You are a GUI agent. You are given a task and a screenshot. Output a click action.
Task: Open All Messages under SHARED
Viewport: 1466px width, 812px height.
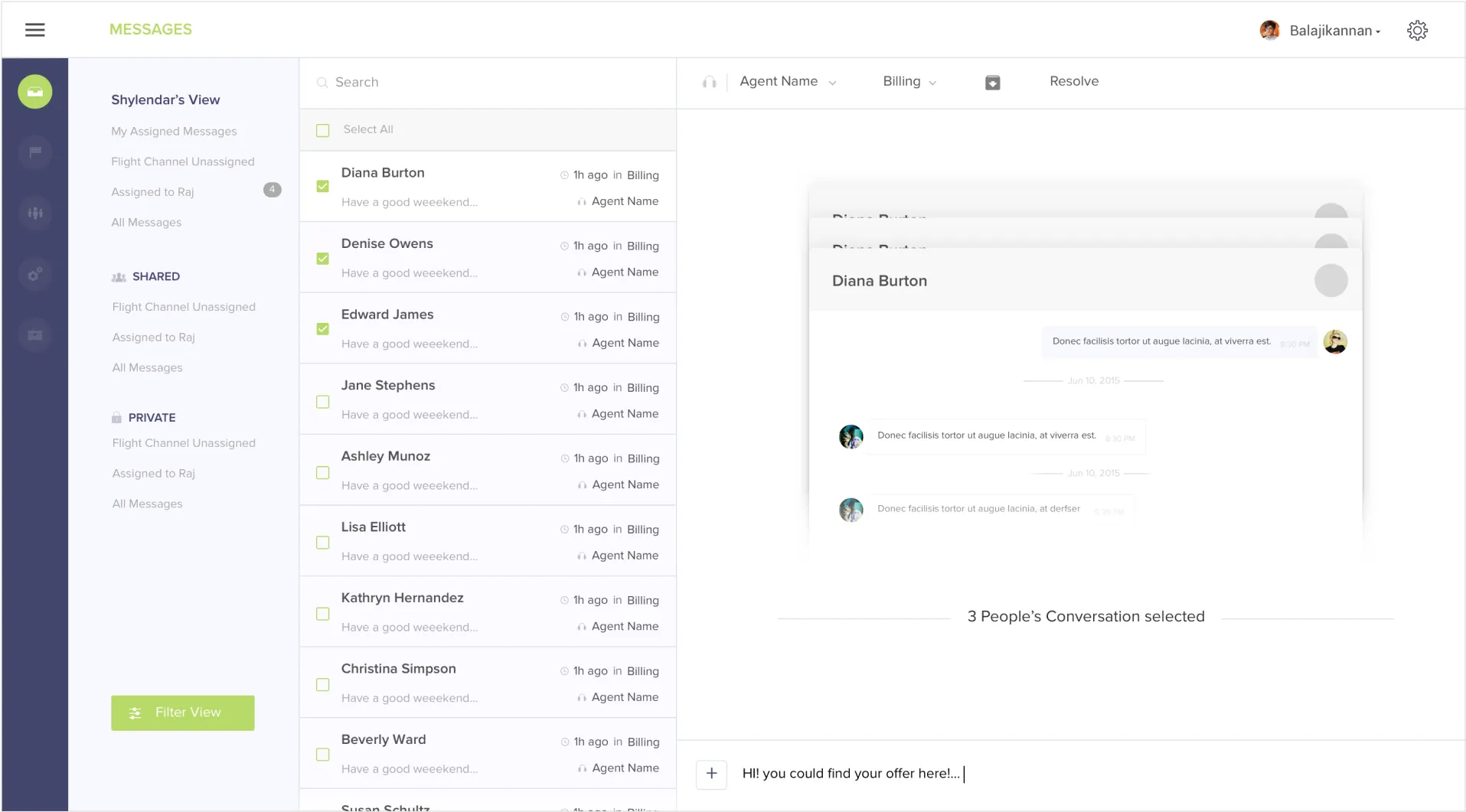[147, 368]
